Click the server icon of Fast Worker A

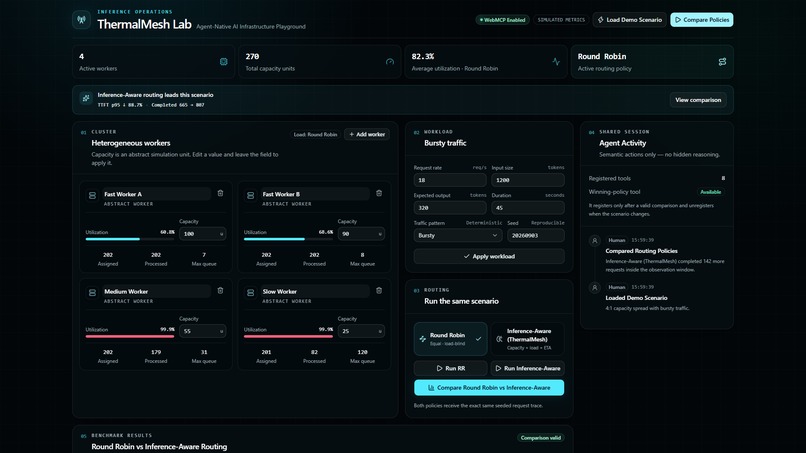(x=93, y=195)
